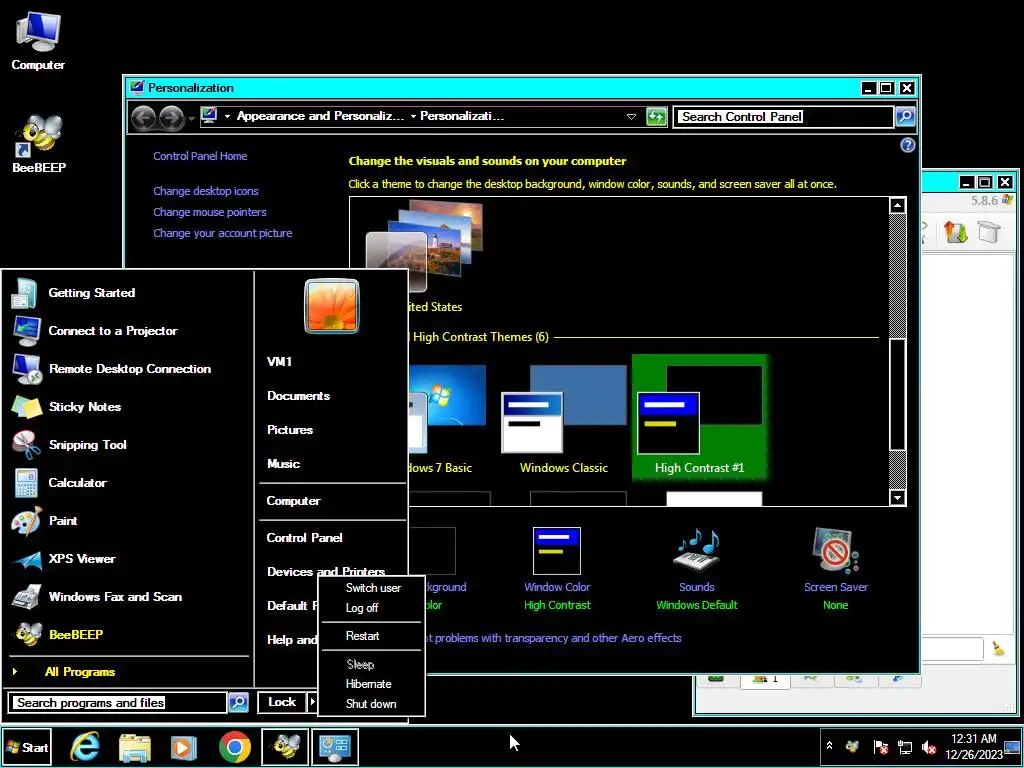This screenshot has height=768, width=1024.
Task: Open the recent pages dropdown next to Forward
Action: point(191,118)
